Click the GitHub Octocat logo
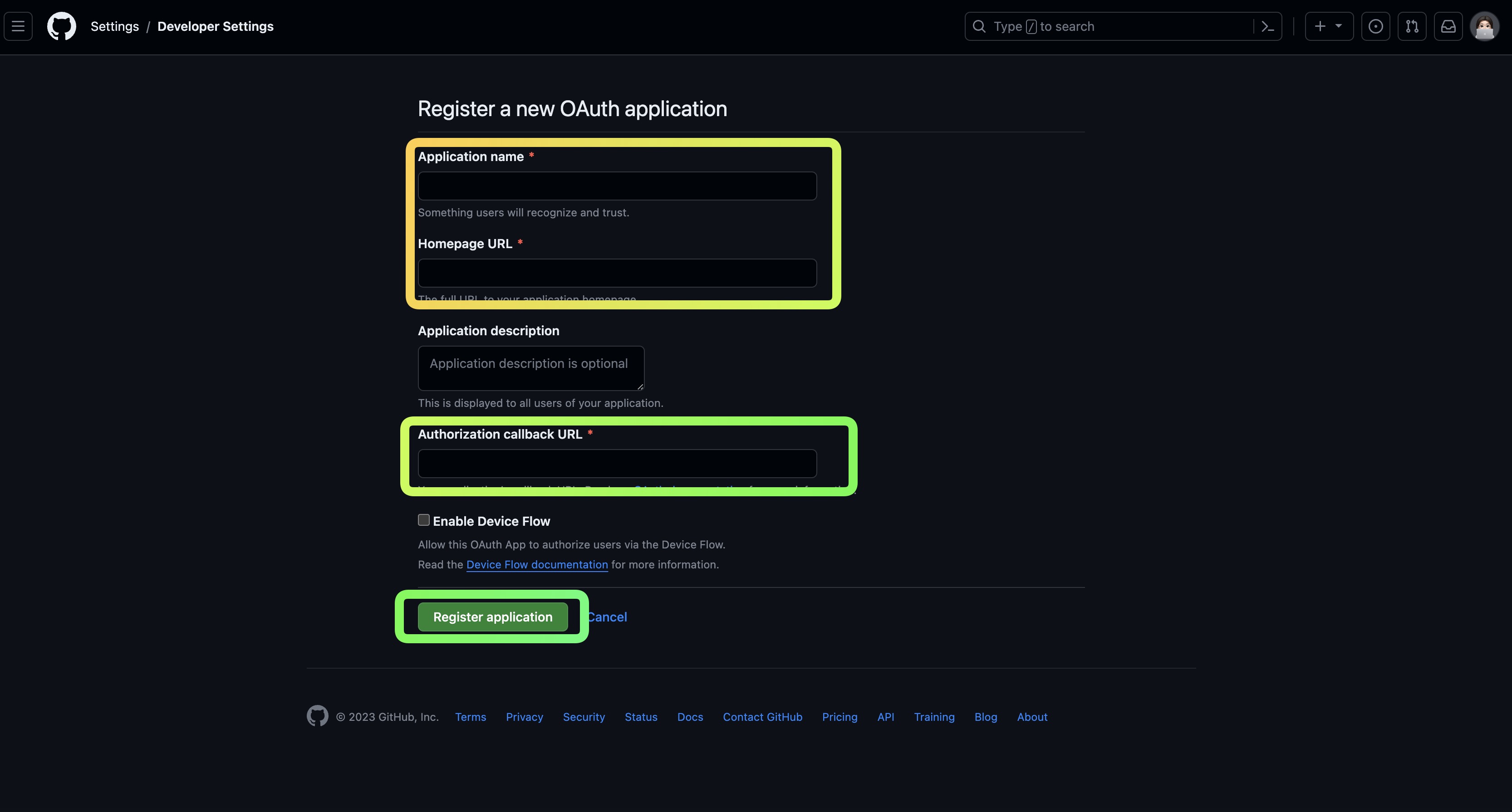The image size is (1512, 812). click(x=62, y=26)
